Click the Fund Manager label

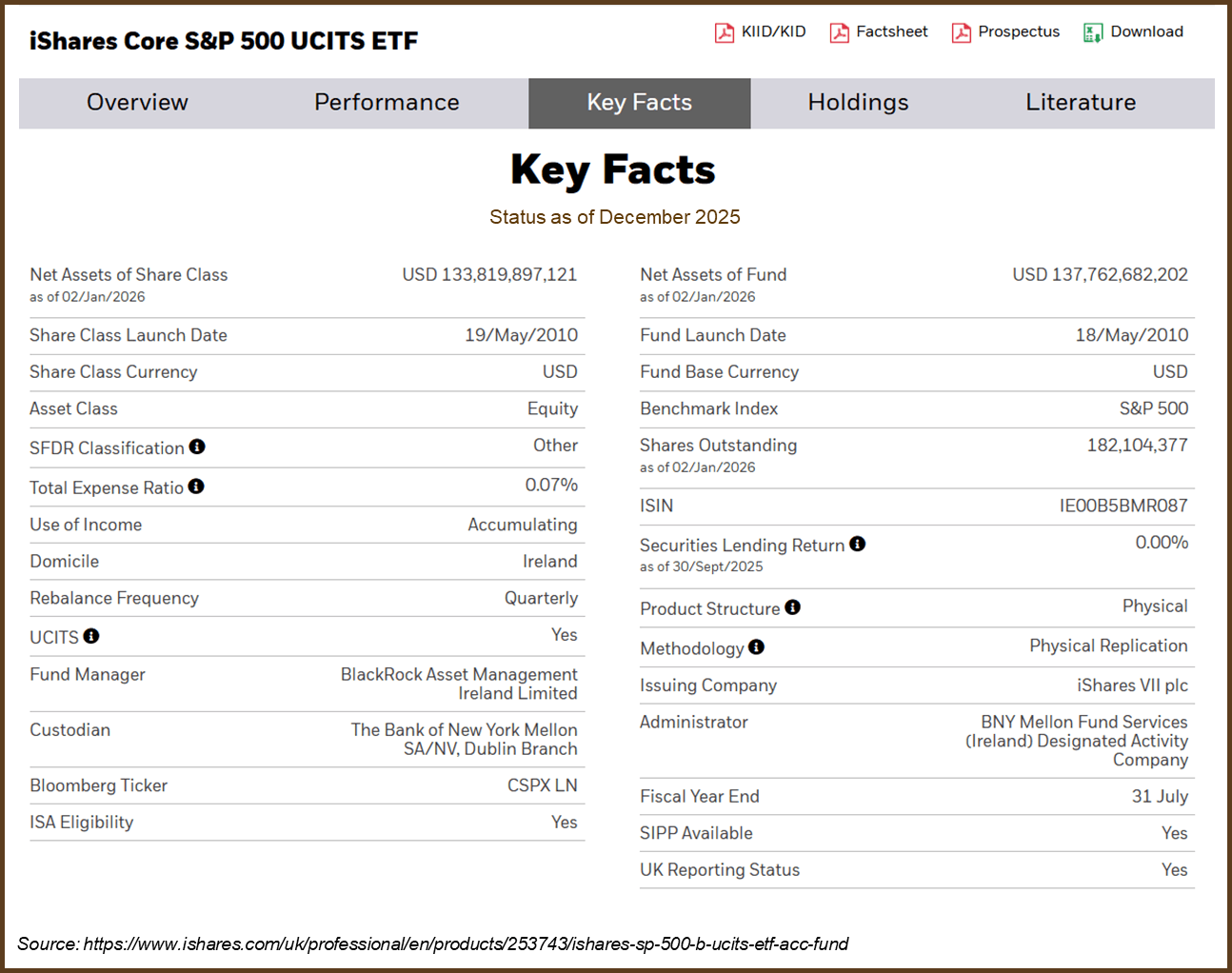point(88,674)
